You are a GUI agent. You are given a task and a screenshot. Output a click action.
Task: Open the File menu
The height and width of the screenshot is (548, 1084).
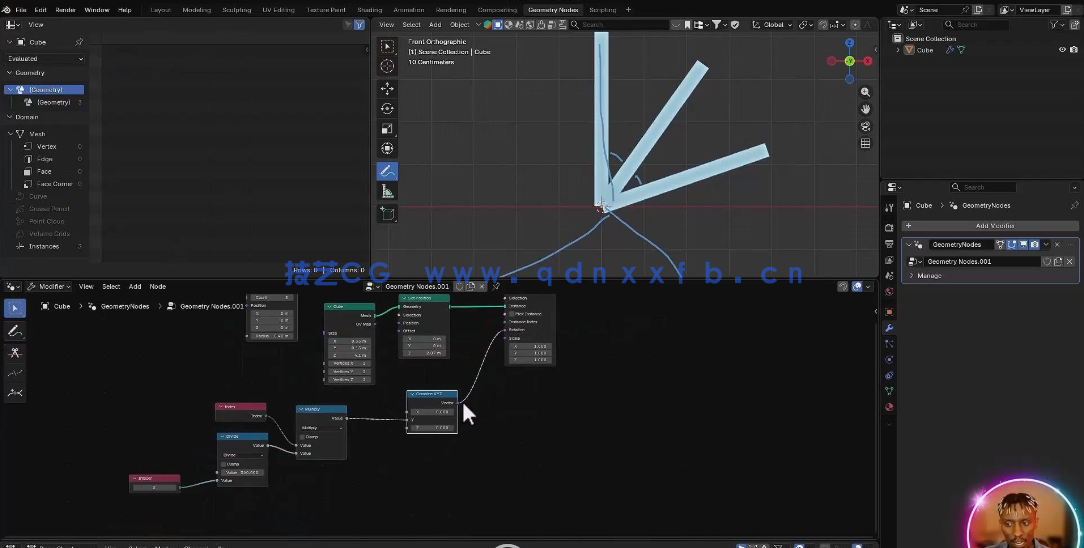21,10
